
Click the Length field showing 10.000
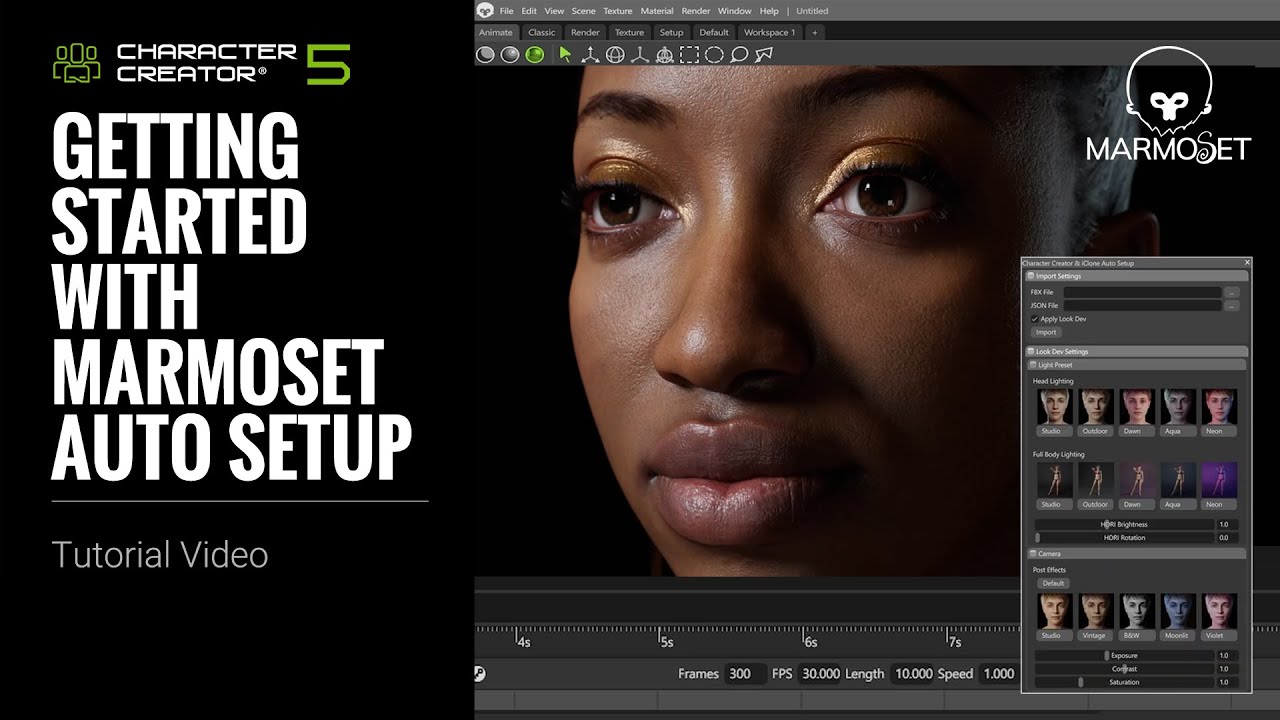pos(912,674)
